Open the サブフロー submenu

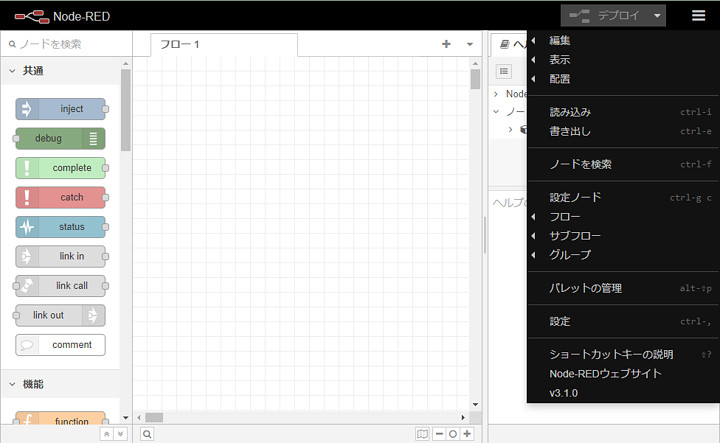pos(624,236)
